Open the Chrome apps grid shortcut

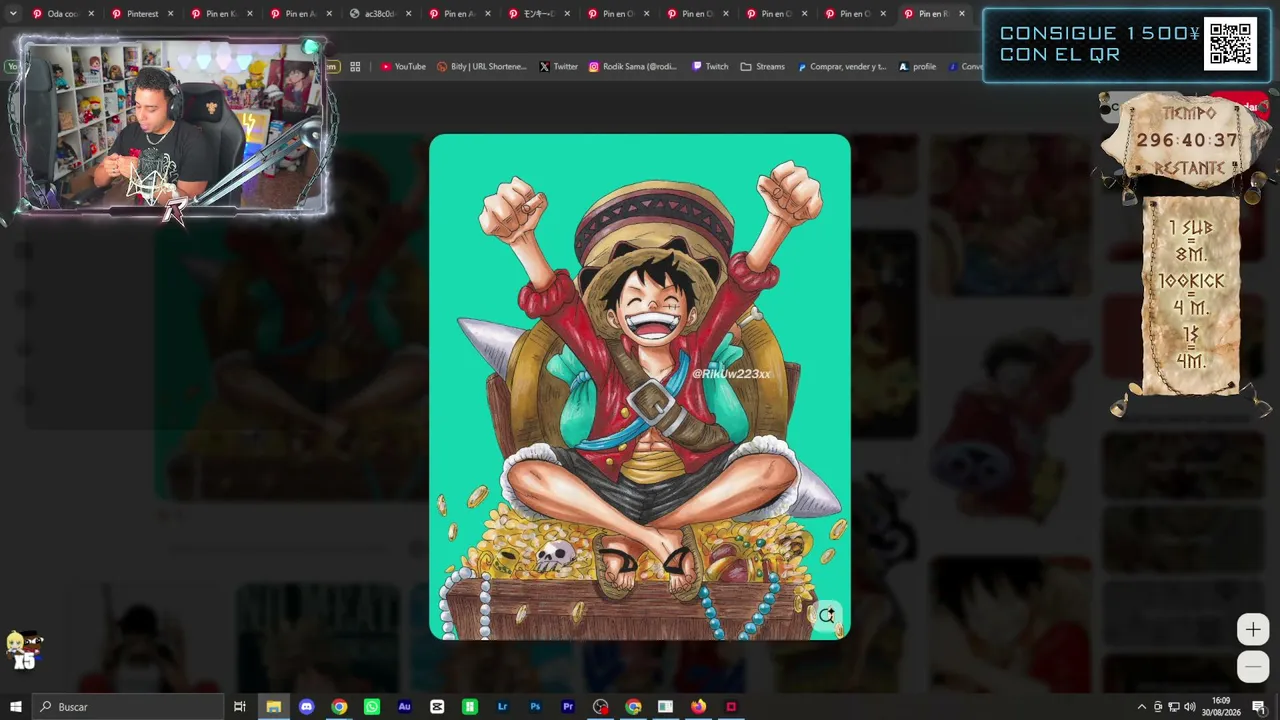pos(355,67)
